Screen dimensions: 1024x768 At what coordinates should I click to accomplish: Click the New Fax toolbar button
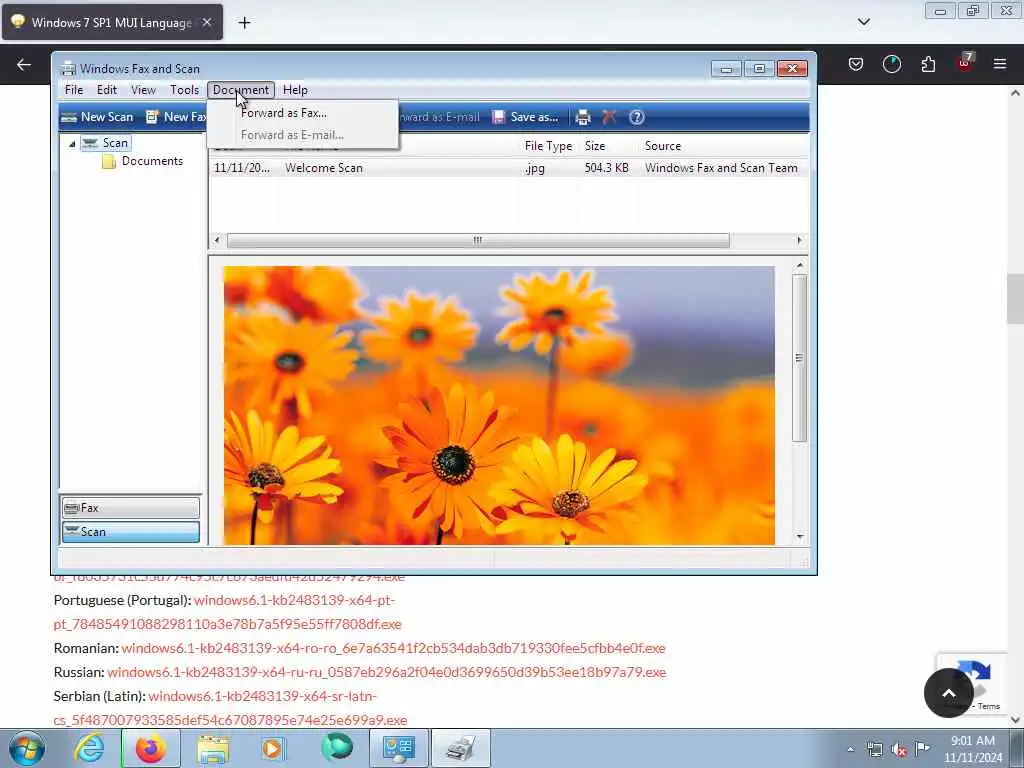[176, 117]
